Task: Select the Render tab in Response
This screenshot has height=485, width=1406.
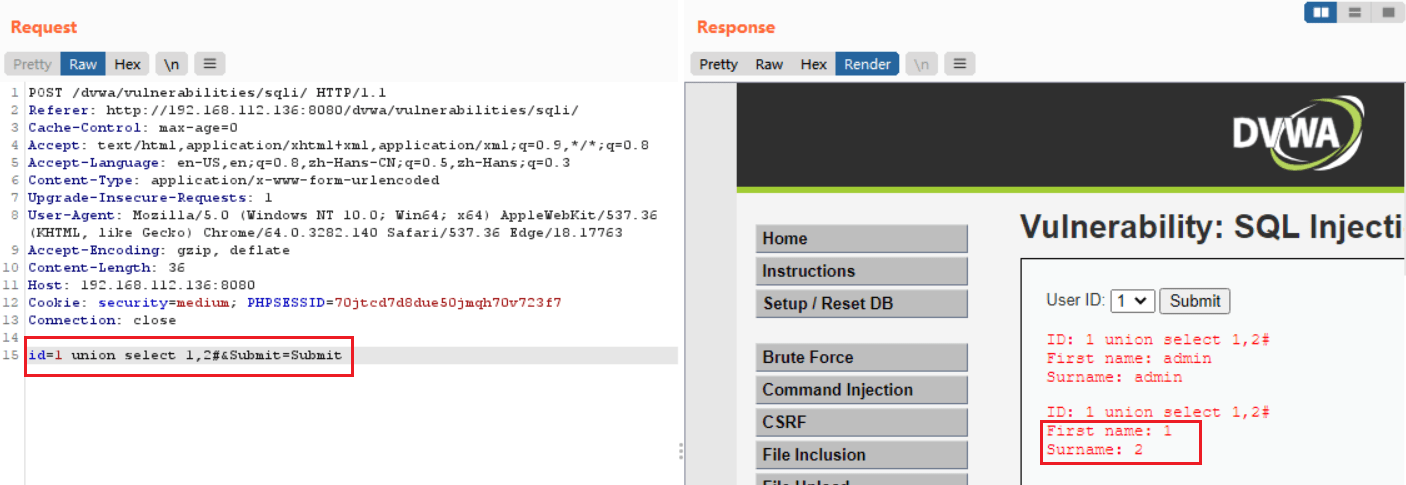Action: (x=867, y=64)
